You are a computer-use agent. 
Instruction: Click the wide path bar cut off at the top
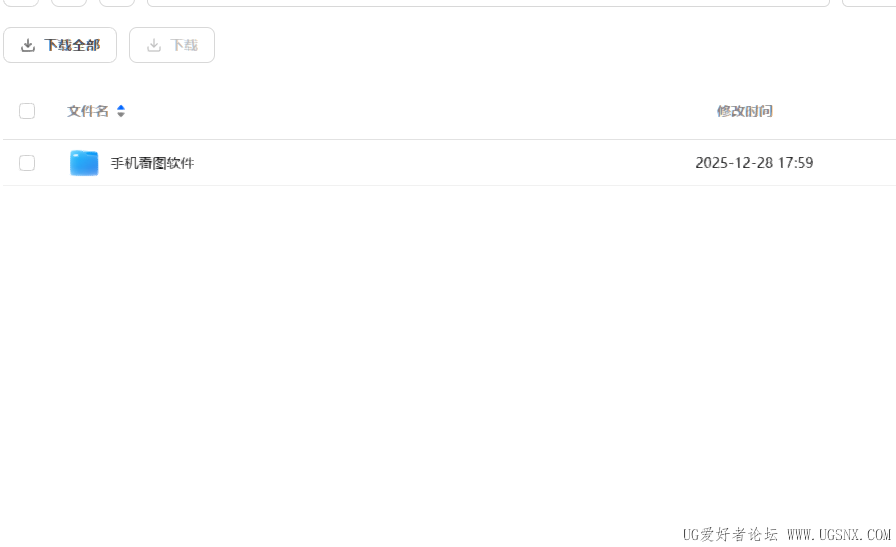pos(489,3)
